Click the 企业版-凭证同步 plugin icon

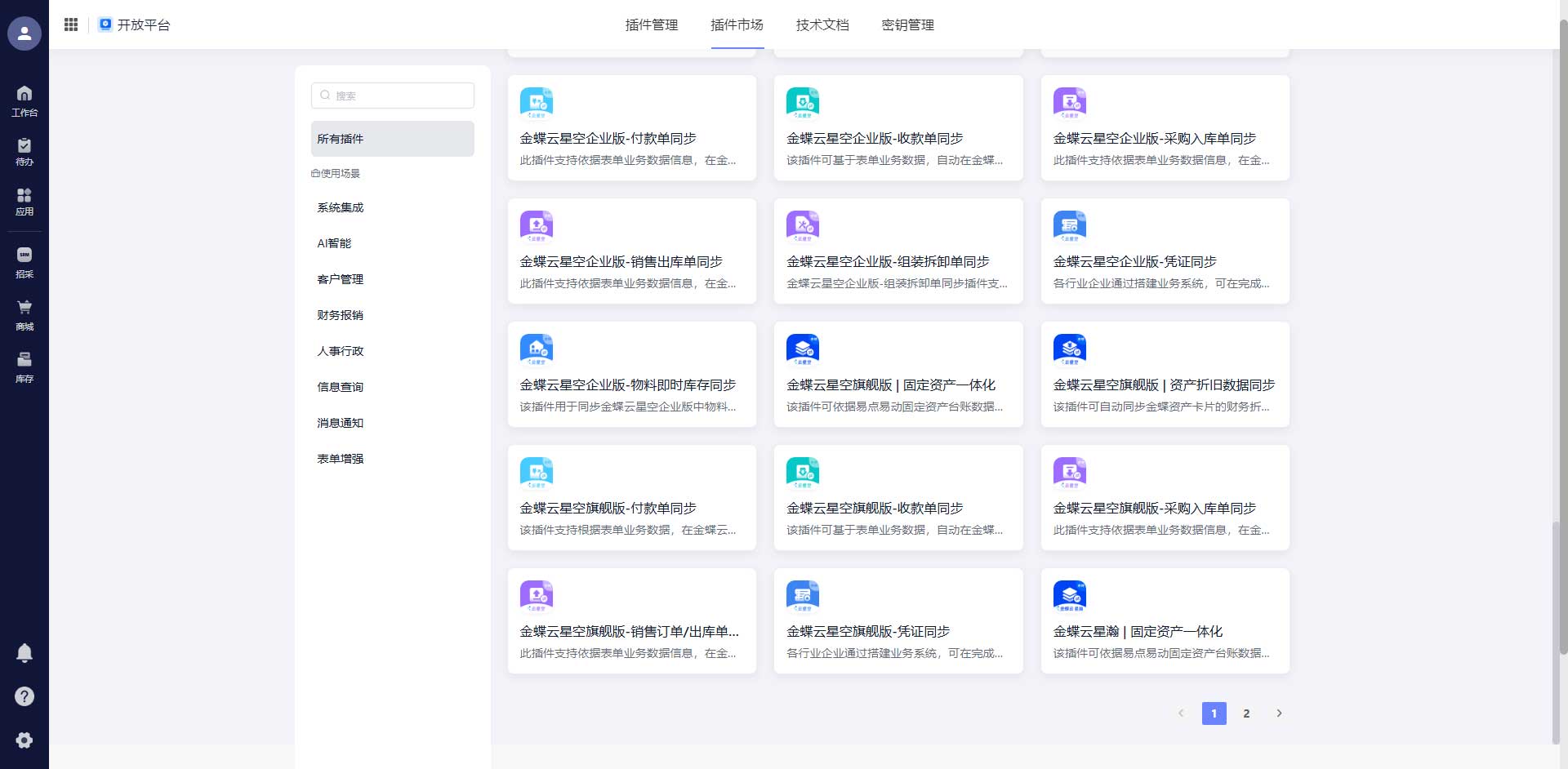[1070, 226]
